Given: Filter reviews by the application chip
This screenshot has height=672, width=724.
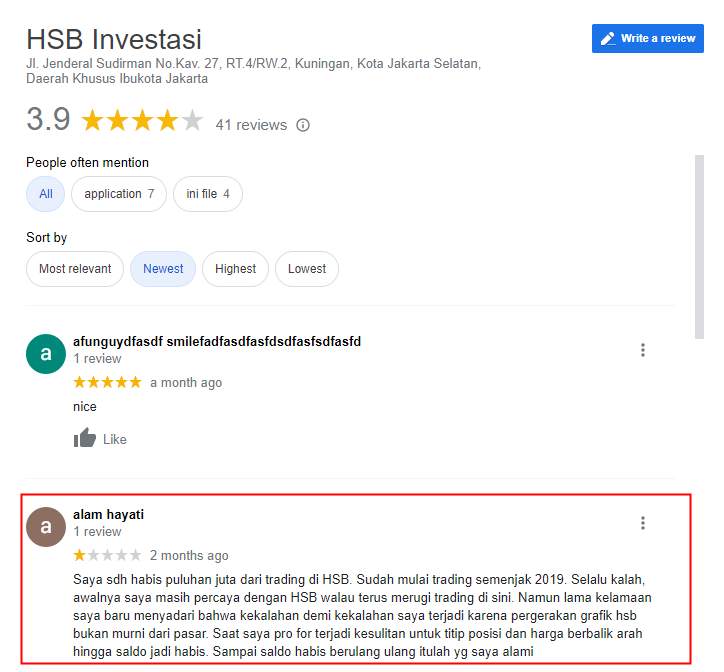Looking at the screenshot, I should (x=119, y=194).
